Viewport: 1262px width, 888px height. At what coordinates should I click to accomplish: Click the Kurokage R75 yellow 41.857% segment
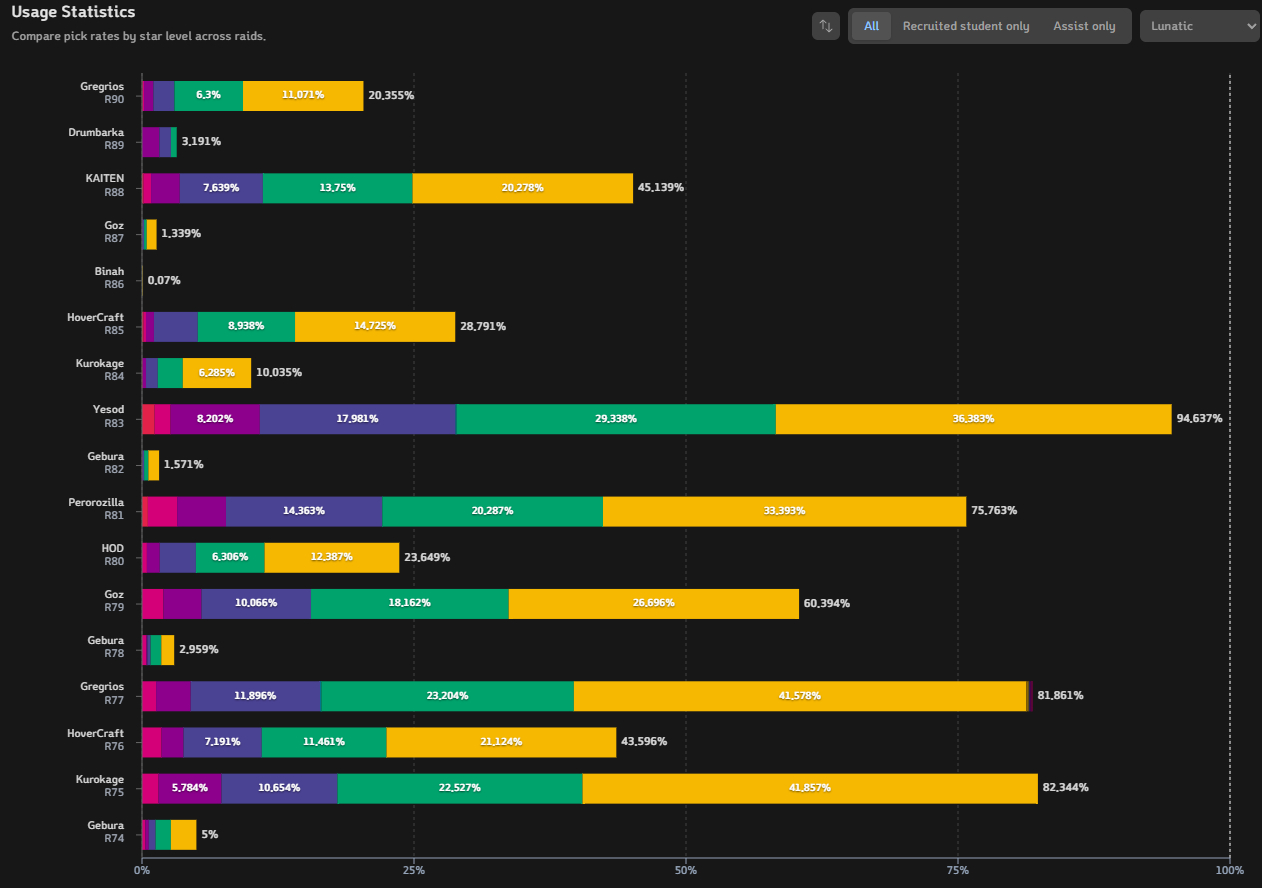[810, 788]
